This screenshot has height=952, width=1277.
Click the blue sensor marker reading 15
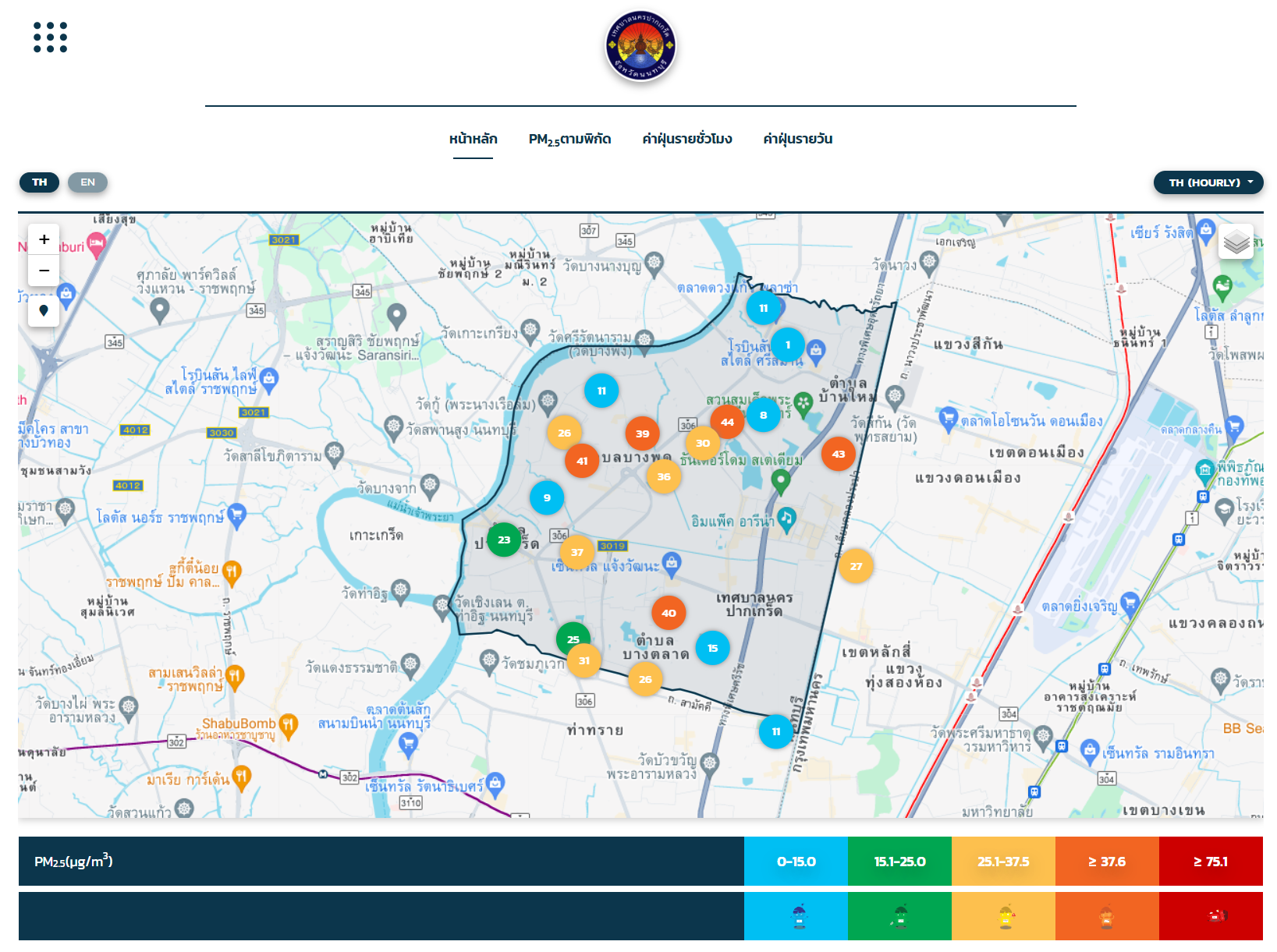point(712,648)
